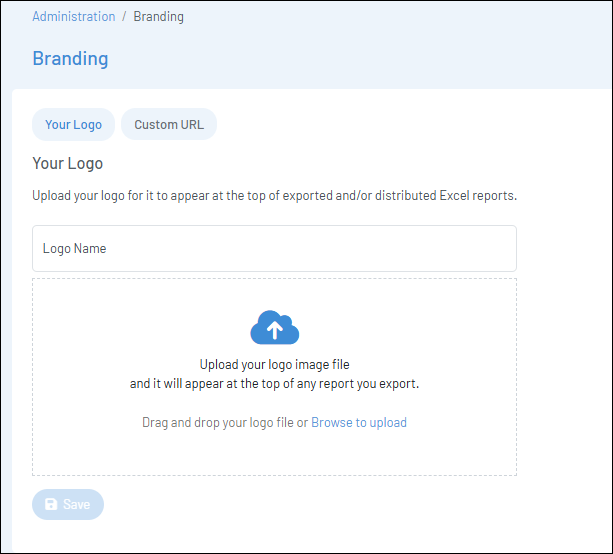This screenshot has width=613, height=554.
Task: Click the cloud upload icon
Action: pos(274,328)
